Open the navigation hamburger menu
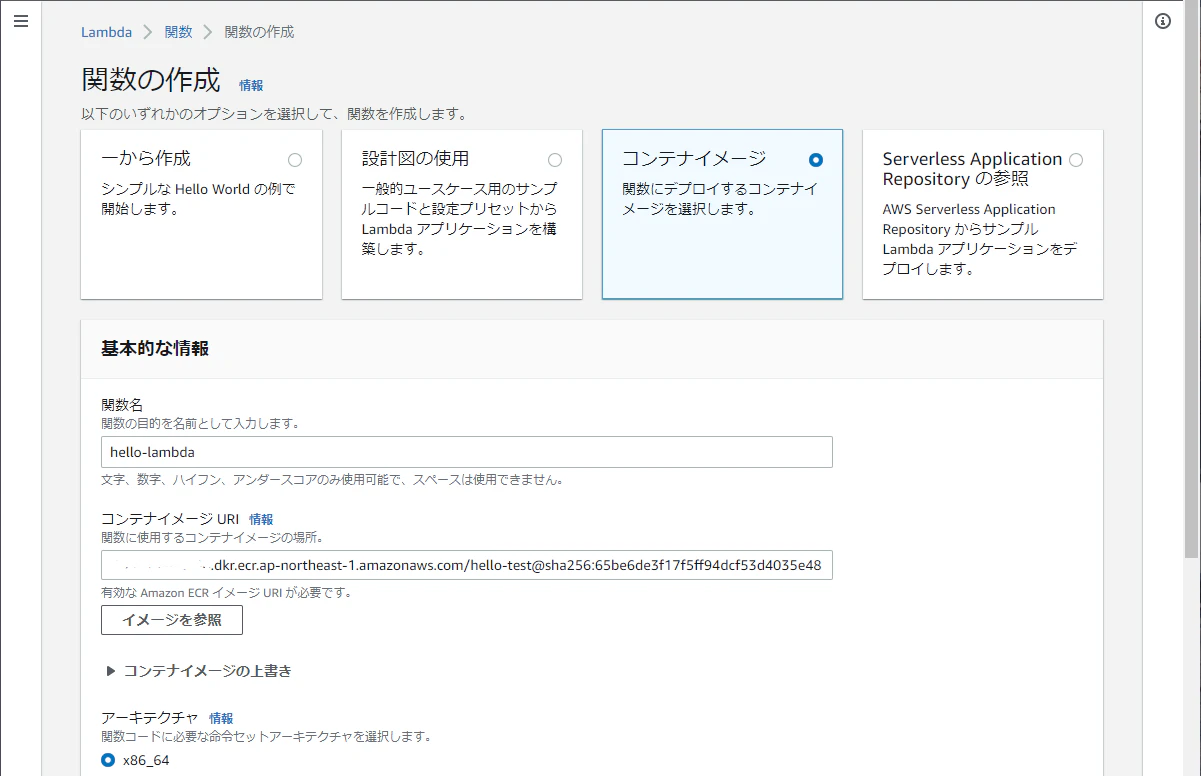This screenshot has width=1201, height=776. (x=21, y=21)
